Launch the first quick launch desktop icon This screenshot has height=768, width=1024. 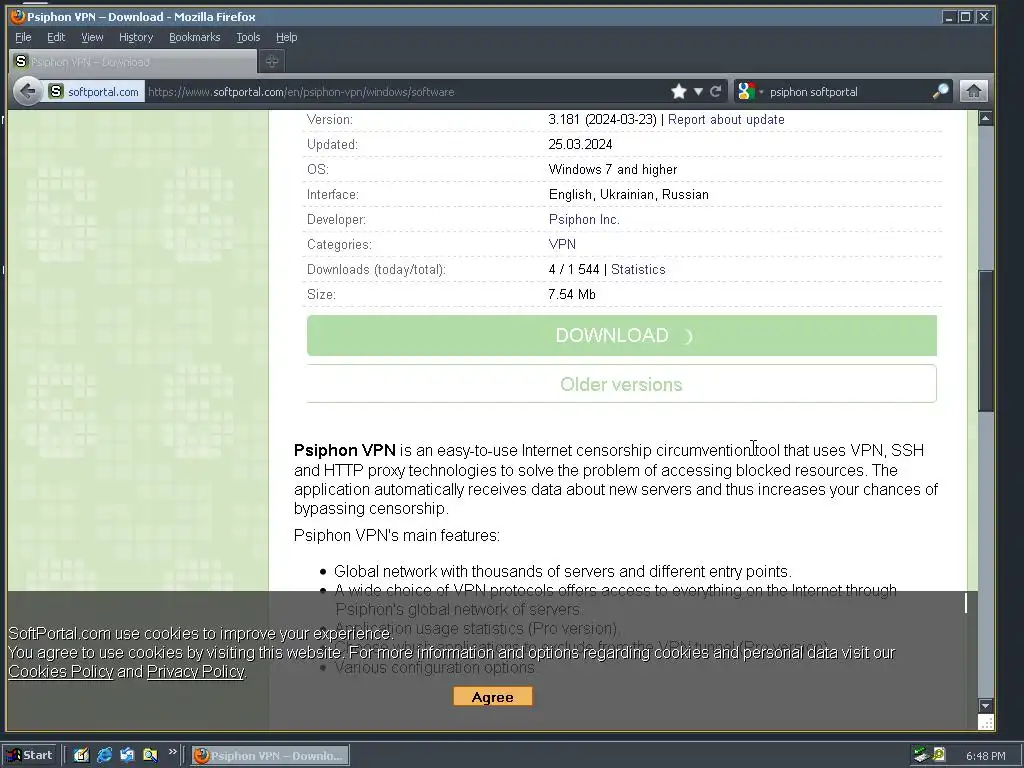tap(81, 755)
